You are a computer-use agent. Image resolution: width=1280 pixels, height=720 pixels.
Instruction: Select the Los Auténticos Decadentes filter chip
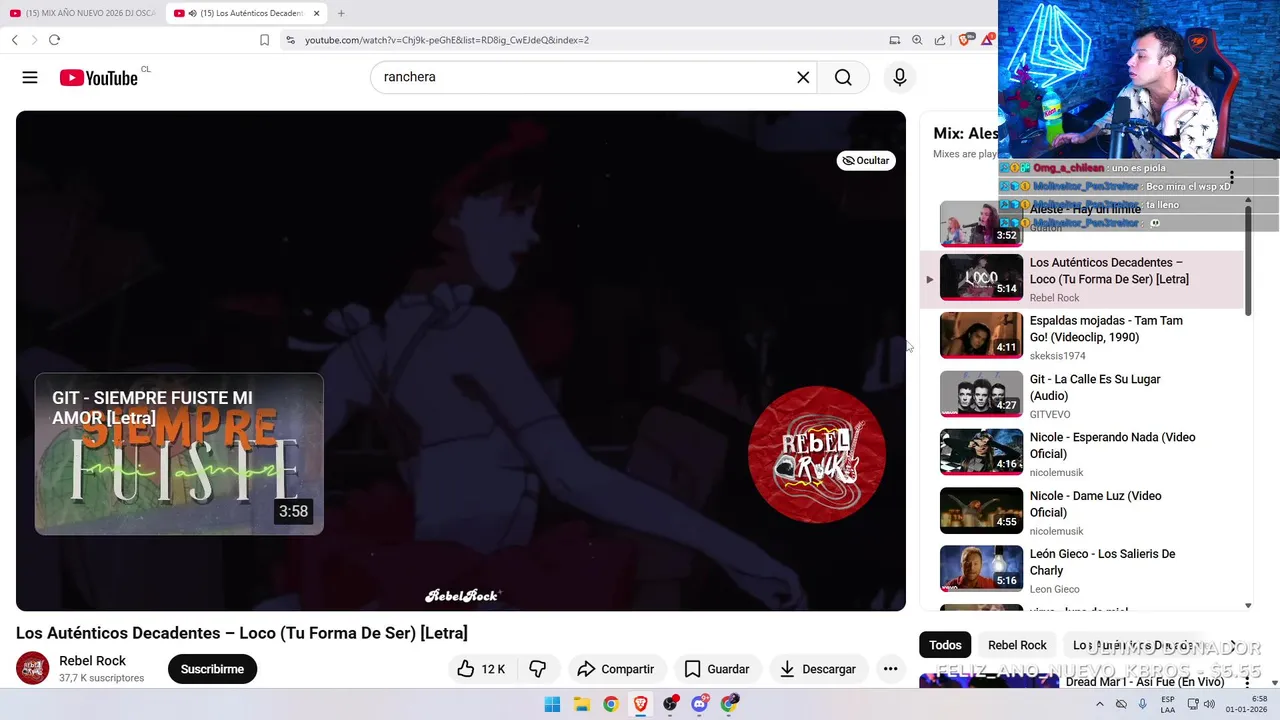pyautogui.click(x=1135, y=645)
